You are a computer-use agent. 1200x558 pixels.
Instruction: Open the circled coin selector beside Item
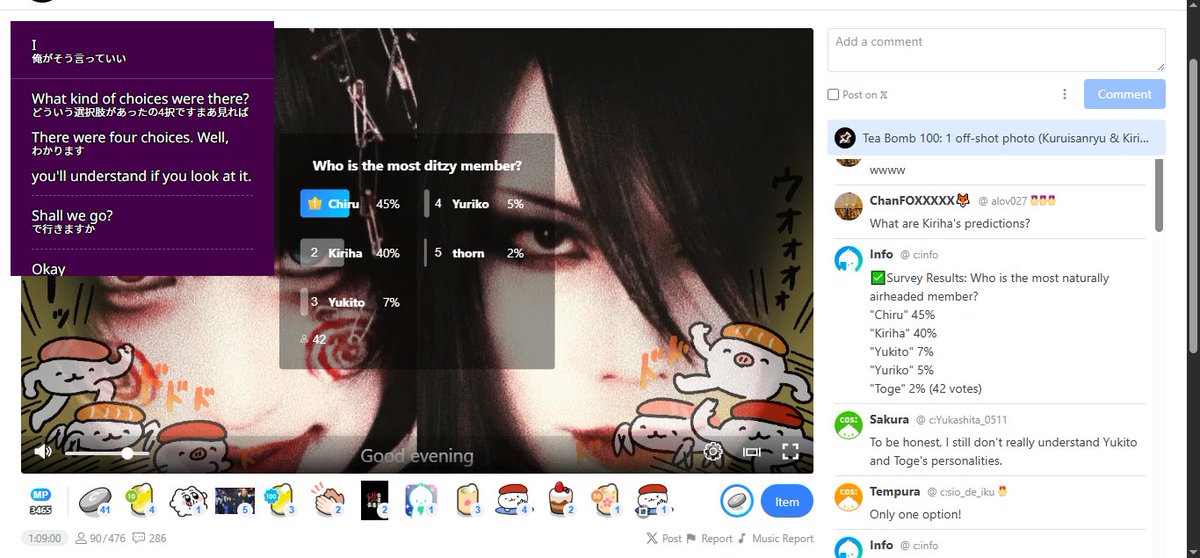736,500
